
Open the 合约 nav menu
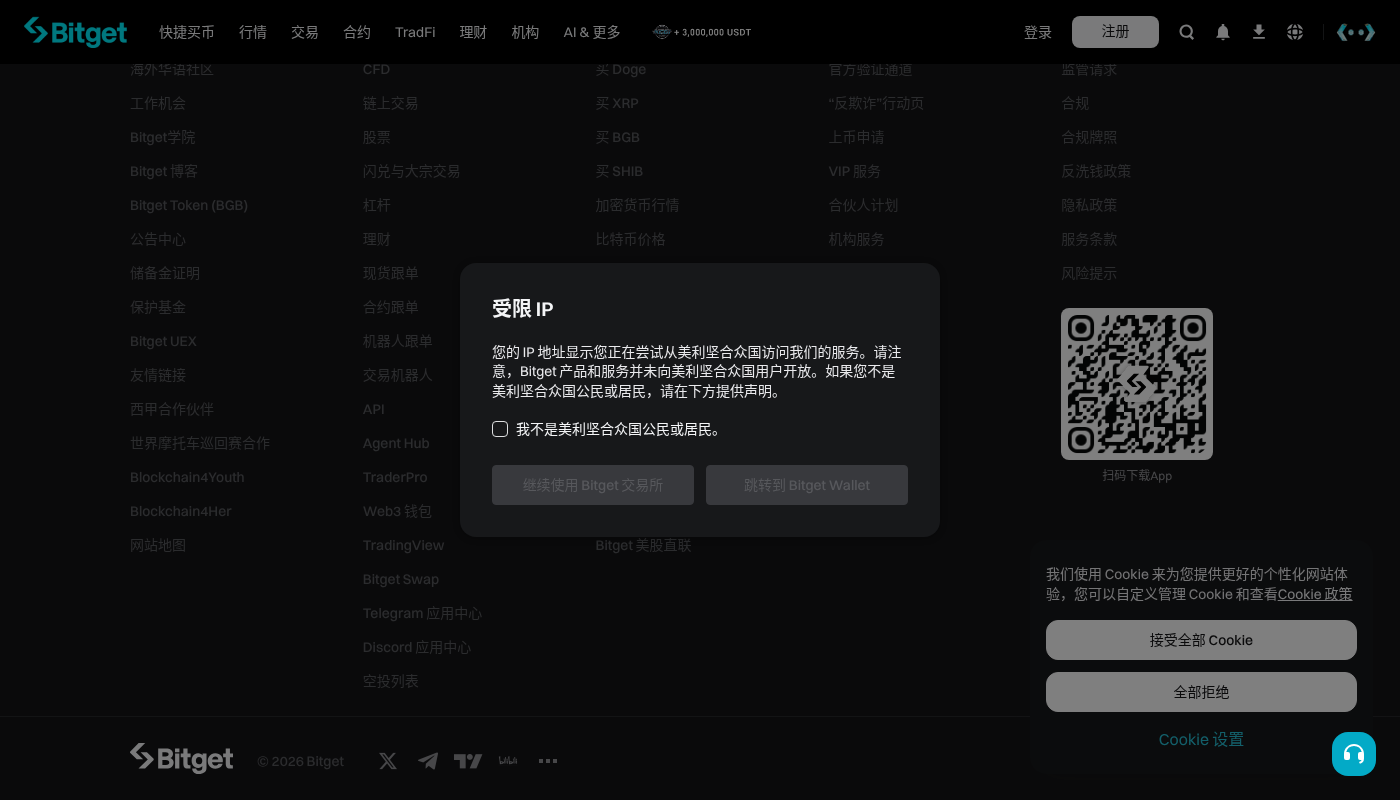click(x=357, y=32)
